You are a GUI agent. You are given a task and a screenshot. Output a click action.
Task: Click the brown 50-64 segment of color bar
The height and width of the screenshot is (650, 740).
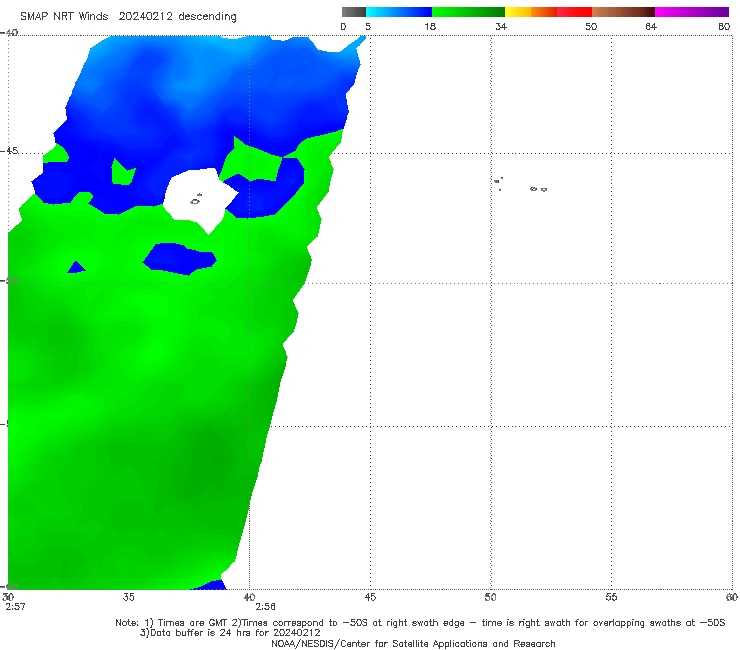pos(623,12)
